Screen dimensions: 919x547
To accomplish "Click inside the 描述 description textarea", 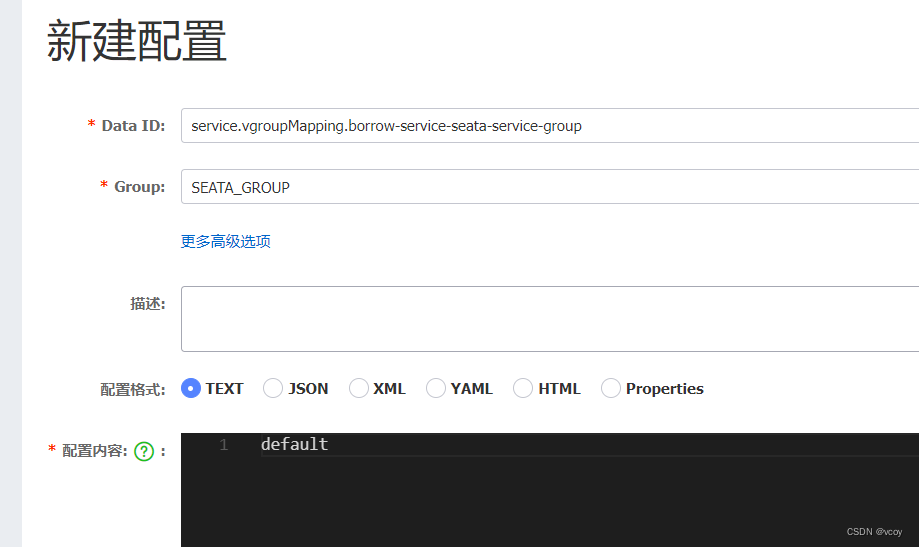I will (550, 319).
